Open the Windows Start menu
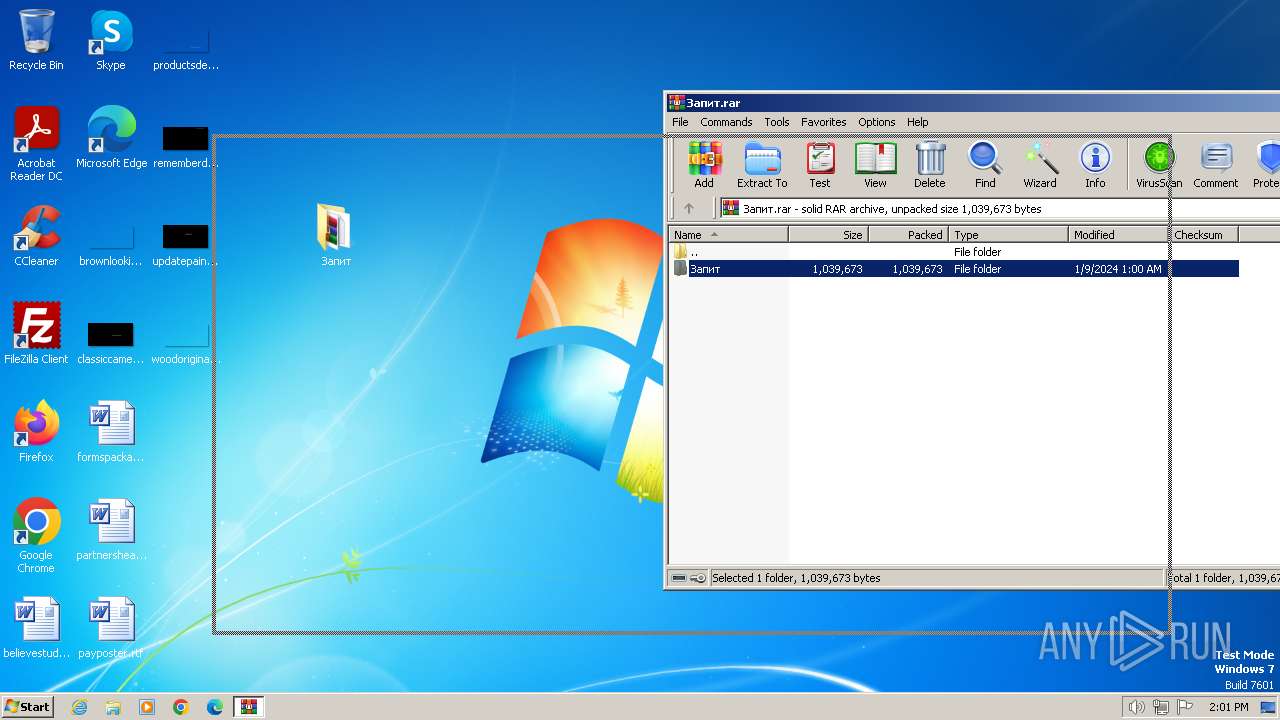This screenshot has width=1280, height=720. click(x=28, y=707)
